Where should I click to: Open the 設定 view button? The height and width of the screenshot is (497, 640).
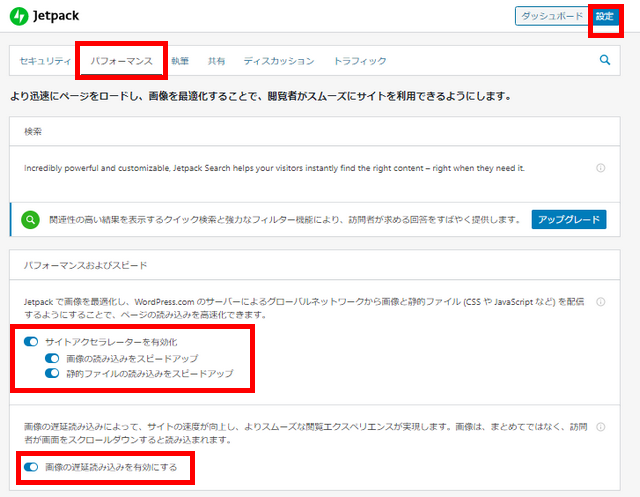(x=604, y=16)
